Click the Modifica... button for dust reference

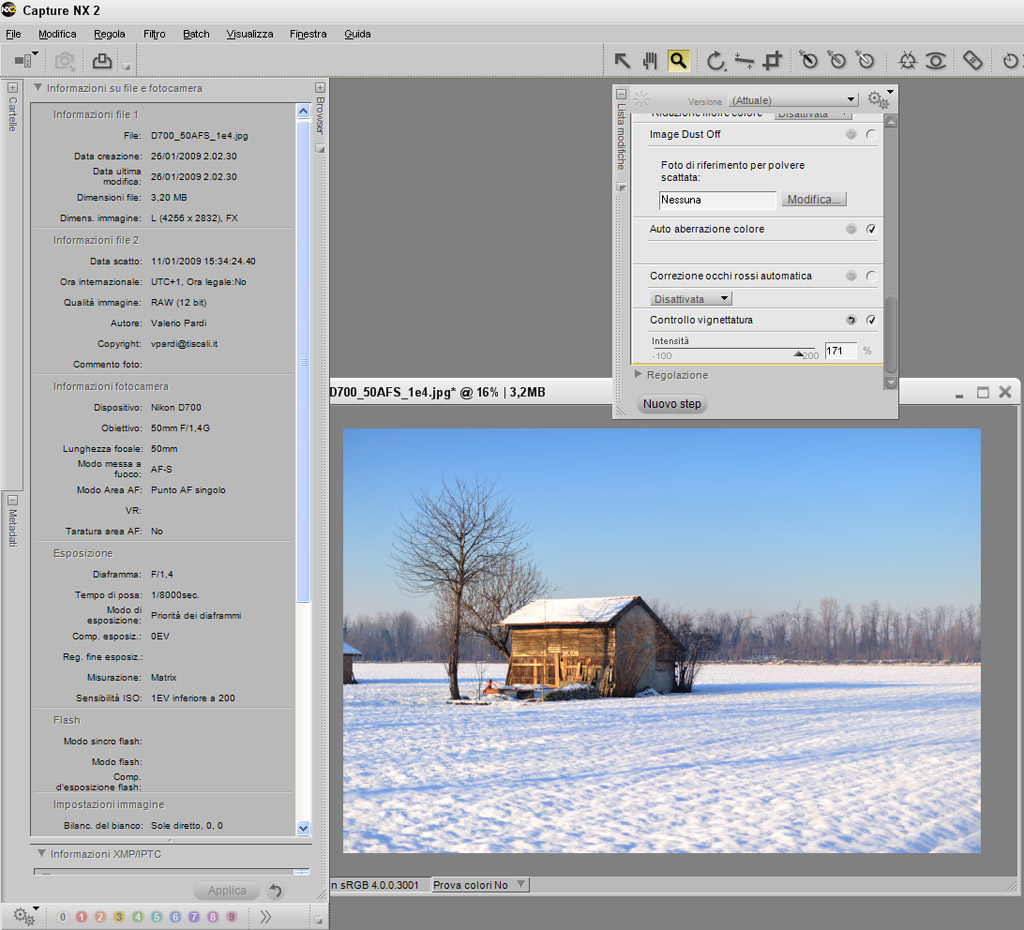814,200
